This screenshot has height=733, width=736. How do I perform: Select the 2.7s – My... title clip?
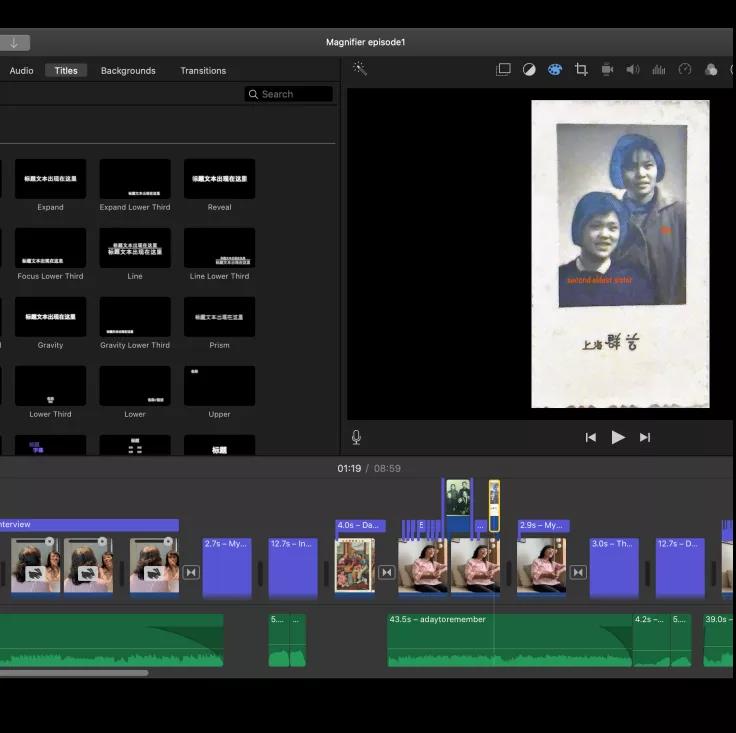tap(227, 568)
